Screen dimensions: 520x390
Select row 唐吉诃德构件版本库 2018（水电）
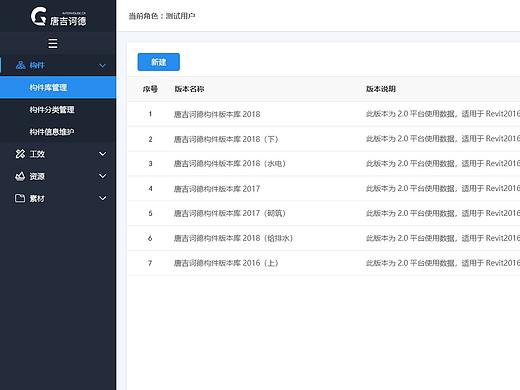tap(323, 164)
